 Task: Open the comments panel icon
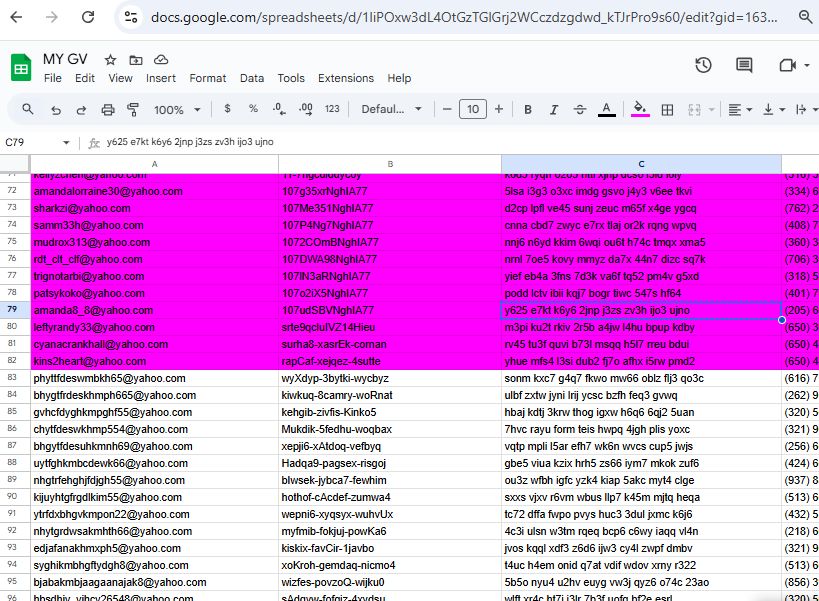click(x=744, y=65)
